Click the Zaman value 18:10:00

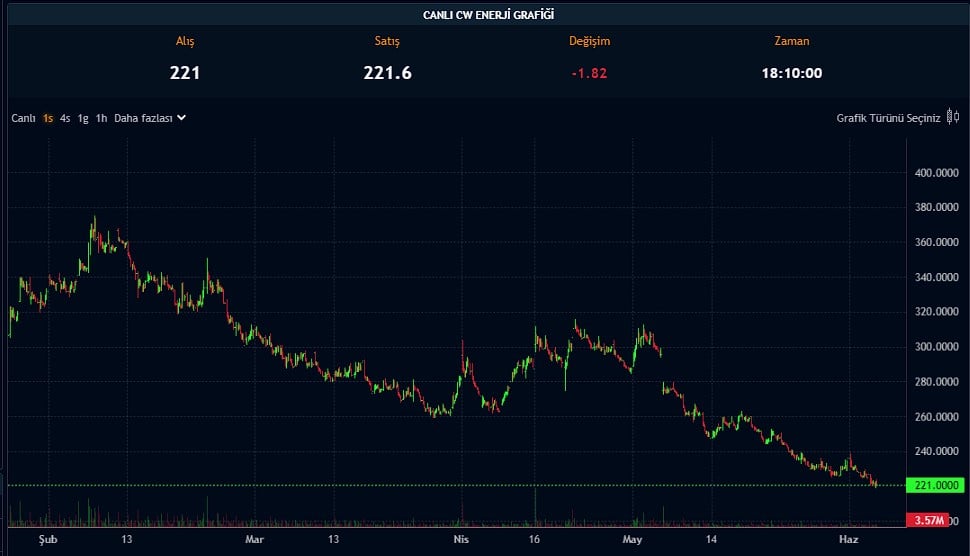(x=791, y=72)
